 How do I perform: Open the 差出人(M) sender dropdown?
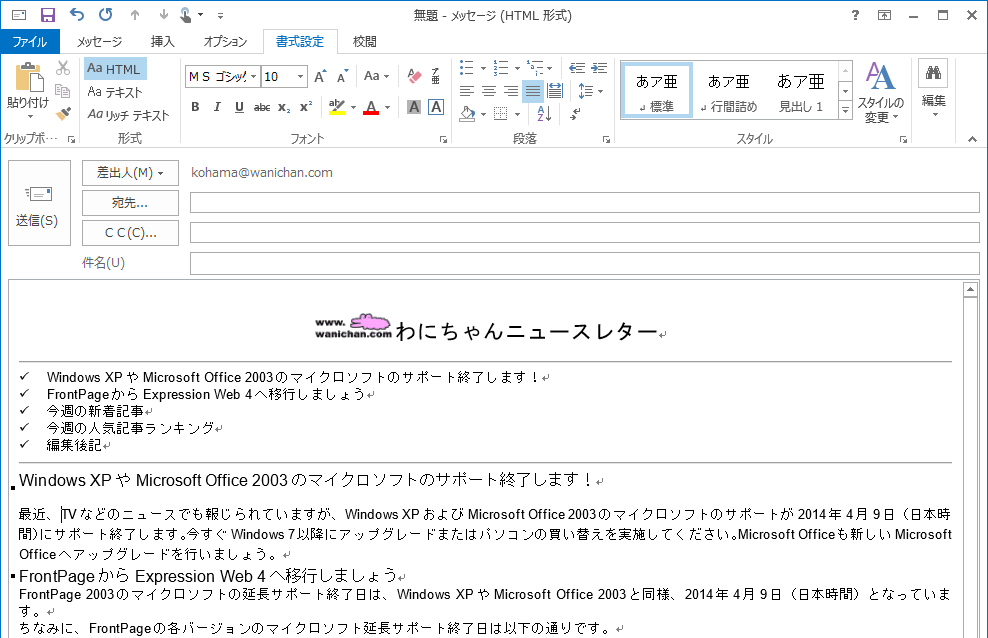point(130,173)
